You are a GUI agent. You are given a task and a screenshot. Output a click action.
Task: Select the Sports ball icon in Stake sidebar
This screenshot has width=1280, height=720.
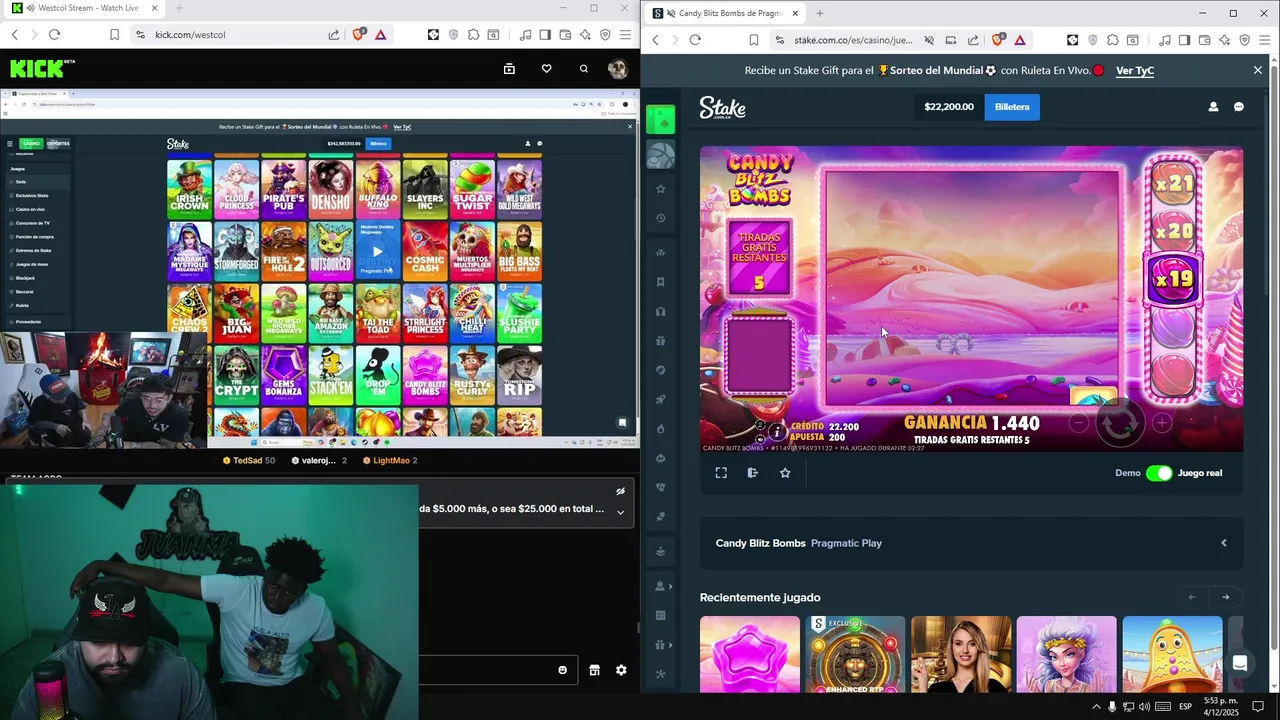pyautogui.click(x=660, y=154)
